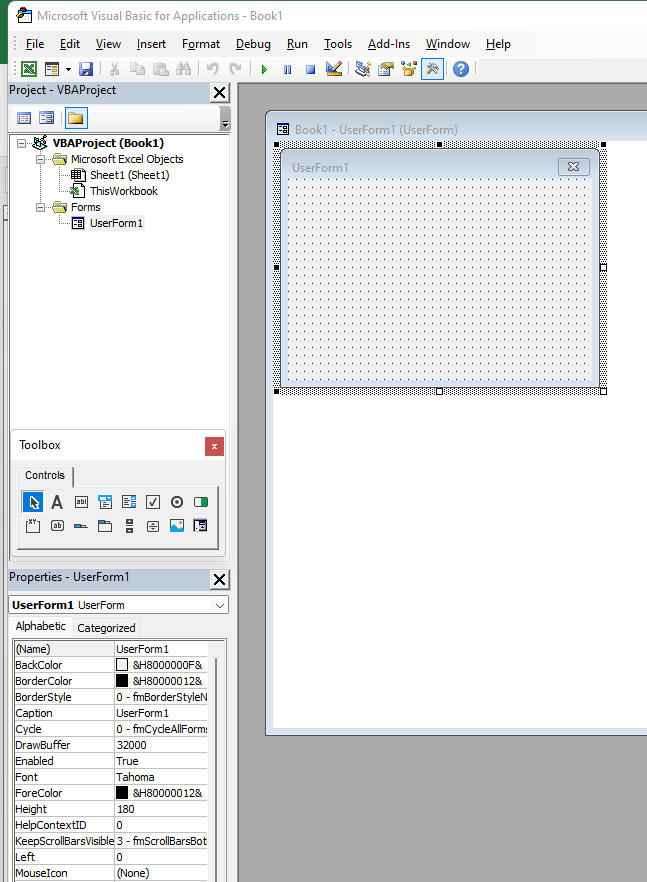Open the Format menu
Screen dimensions: 647x882
(x=201, y=44)
